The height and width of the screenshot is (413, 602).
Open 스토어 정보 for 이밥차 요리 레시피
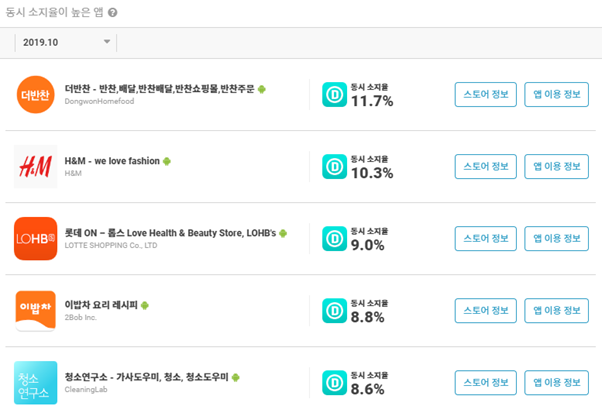(486, 311)
